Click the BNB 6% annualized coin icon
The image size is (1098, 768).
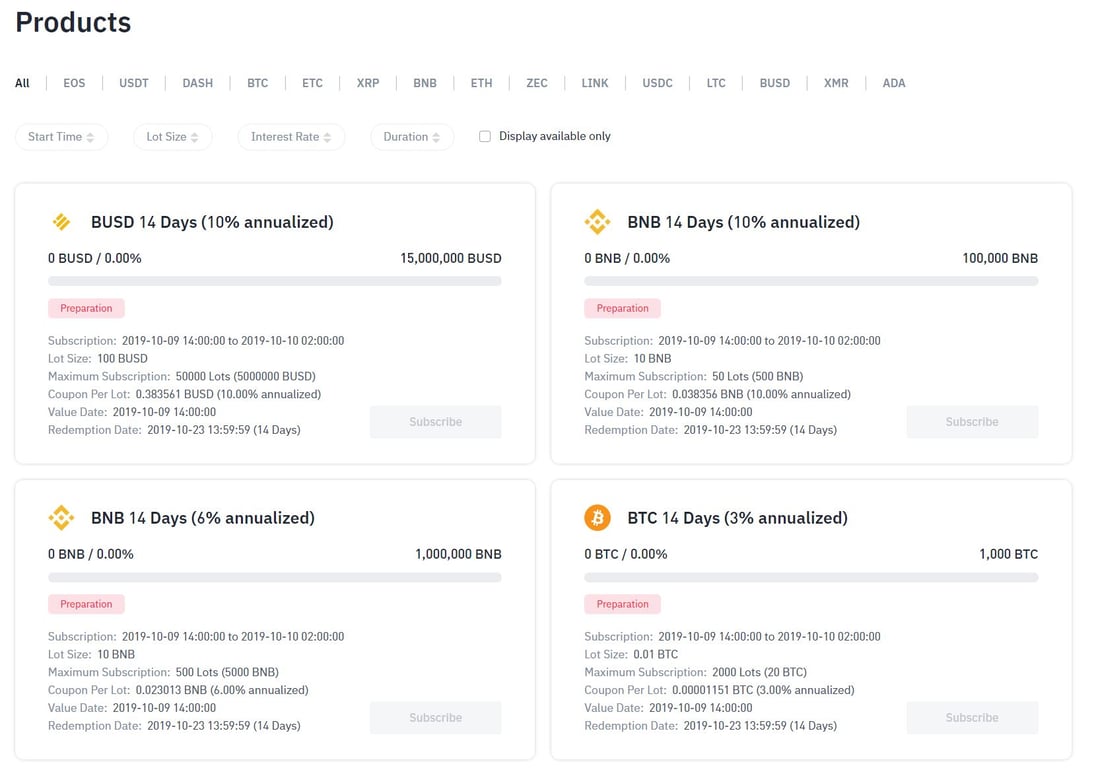61,518
